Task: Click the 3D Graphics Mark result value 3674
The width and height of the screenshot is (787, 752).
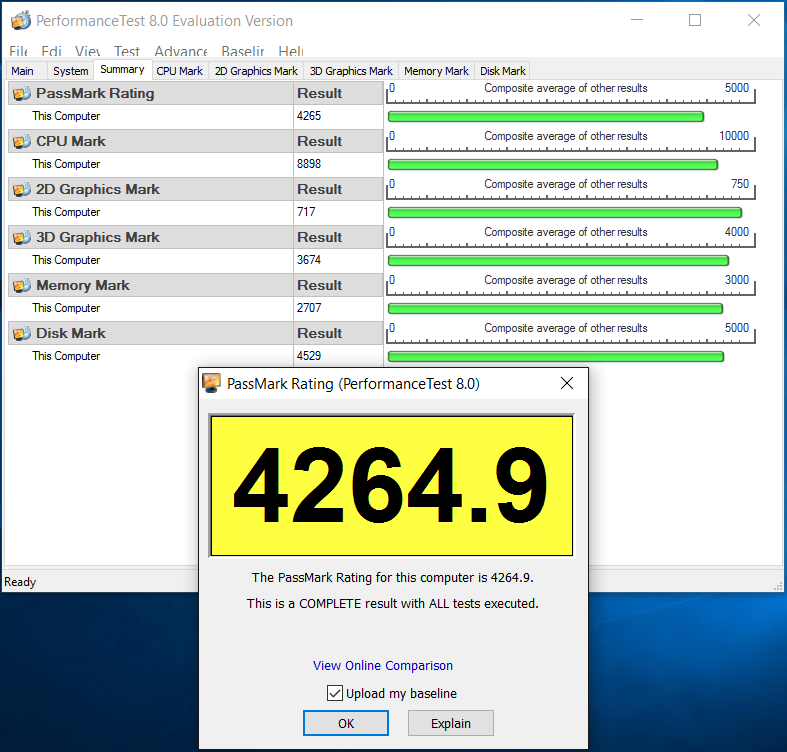Action: pyautogui.click(x=309, y=260)
